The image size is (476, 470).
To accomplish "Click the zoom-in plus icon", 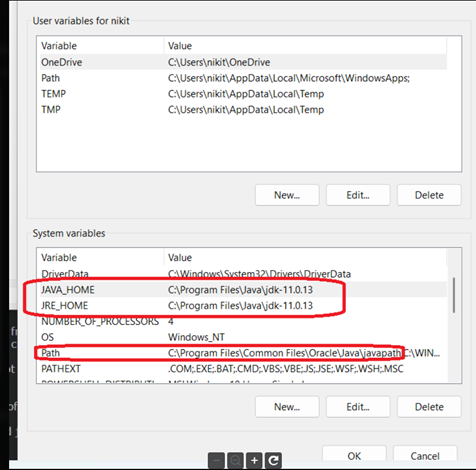I will [254, 461].
